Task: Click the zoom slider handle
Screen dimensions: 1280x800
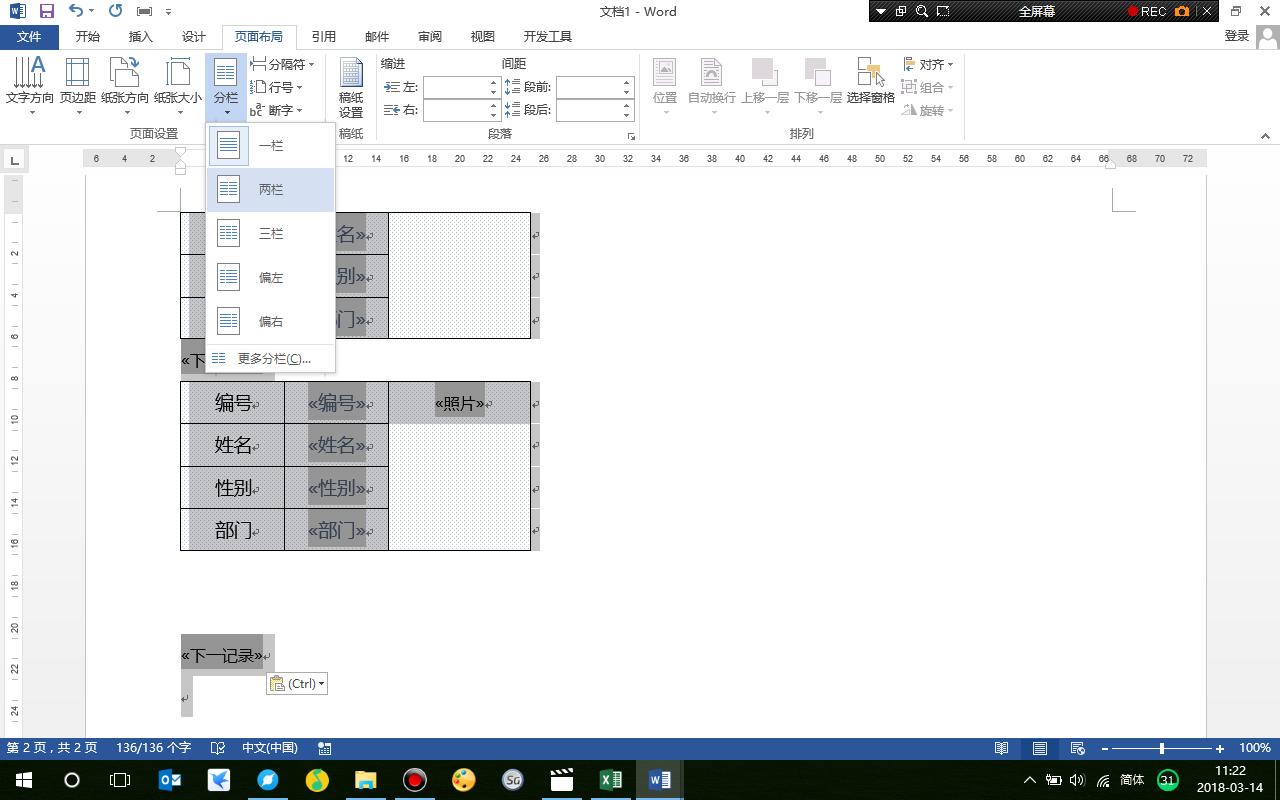Action: coord(1161,748)
